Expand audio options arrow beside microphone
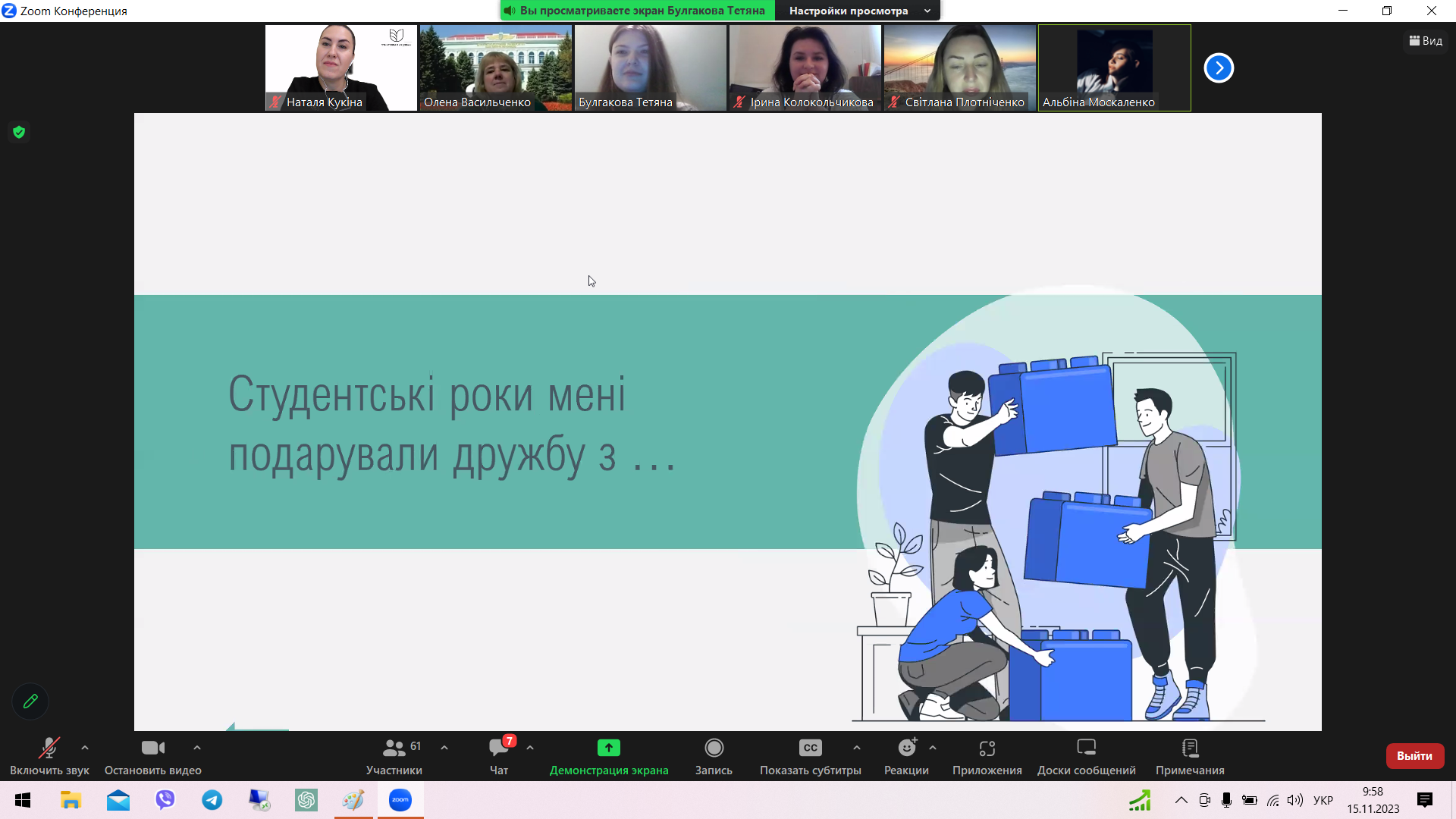 pos(85,748)
